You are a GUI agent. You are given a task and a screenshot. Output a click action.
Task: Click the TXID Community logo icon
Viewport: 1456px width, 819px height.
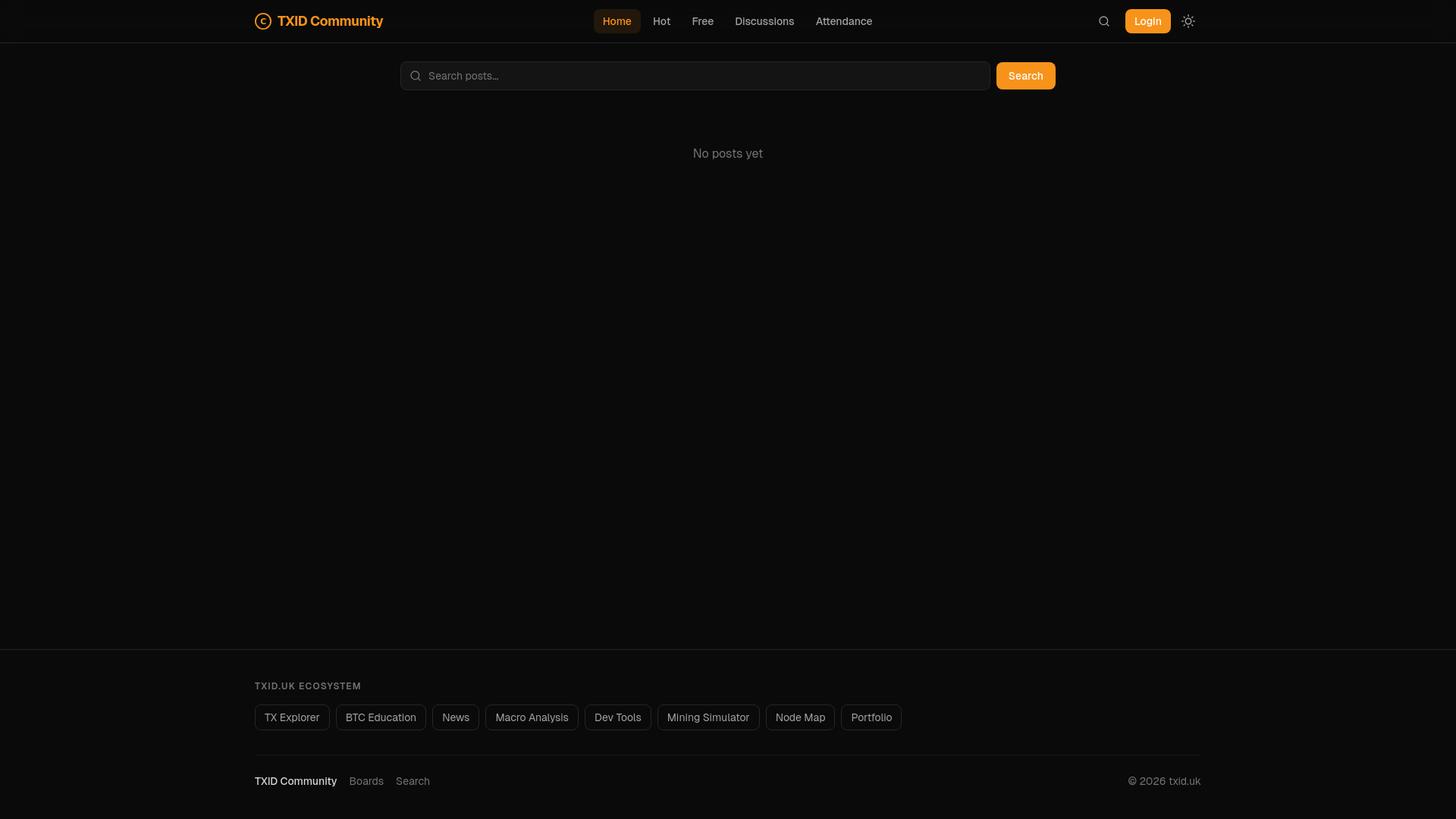263,21
